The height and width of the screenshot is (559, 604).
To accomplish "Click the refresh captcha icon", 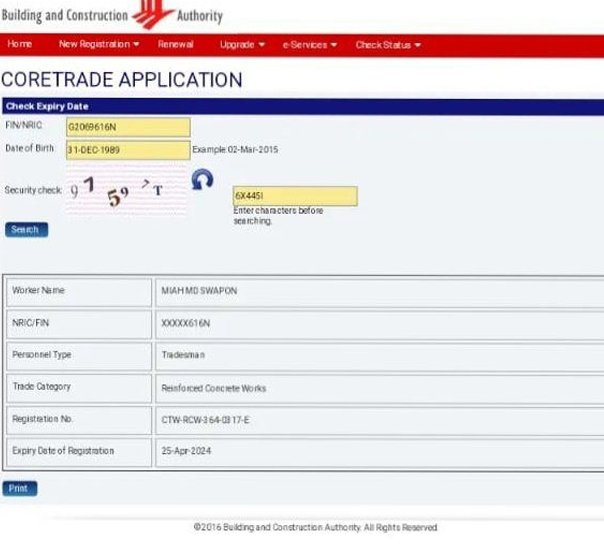I will point(202,180).
